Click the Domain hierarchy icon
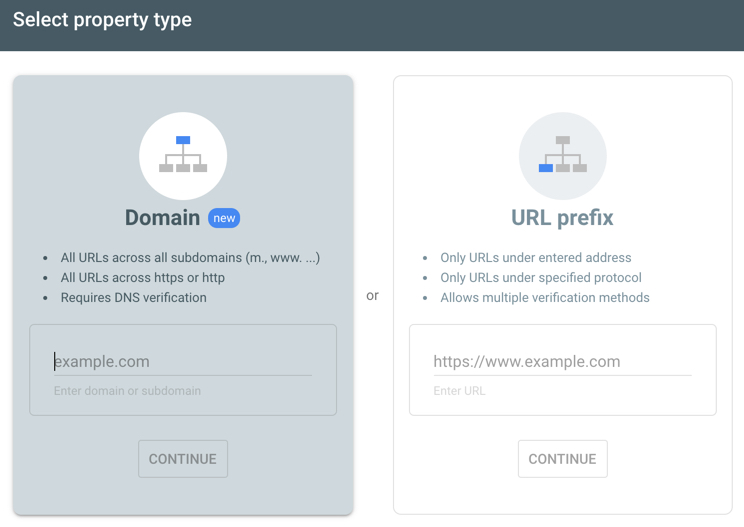This screenshot has width=744, height=527. tap(183, 155)
